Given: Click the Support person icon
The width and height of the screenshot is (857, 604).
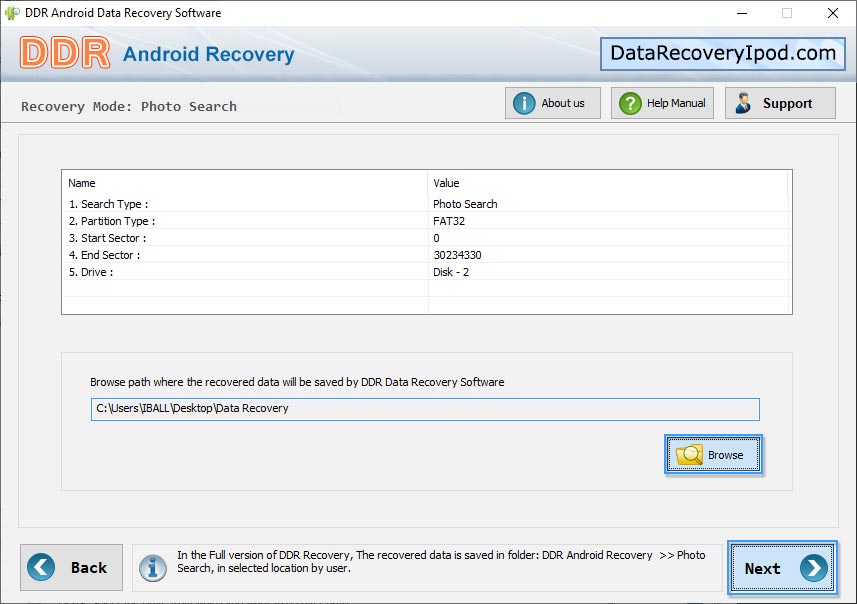Looking at the screenshot, I should click(743, 103).
